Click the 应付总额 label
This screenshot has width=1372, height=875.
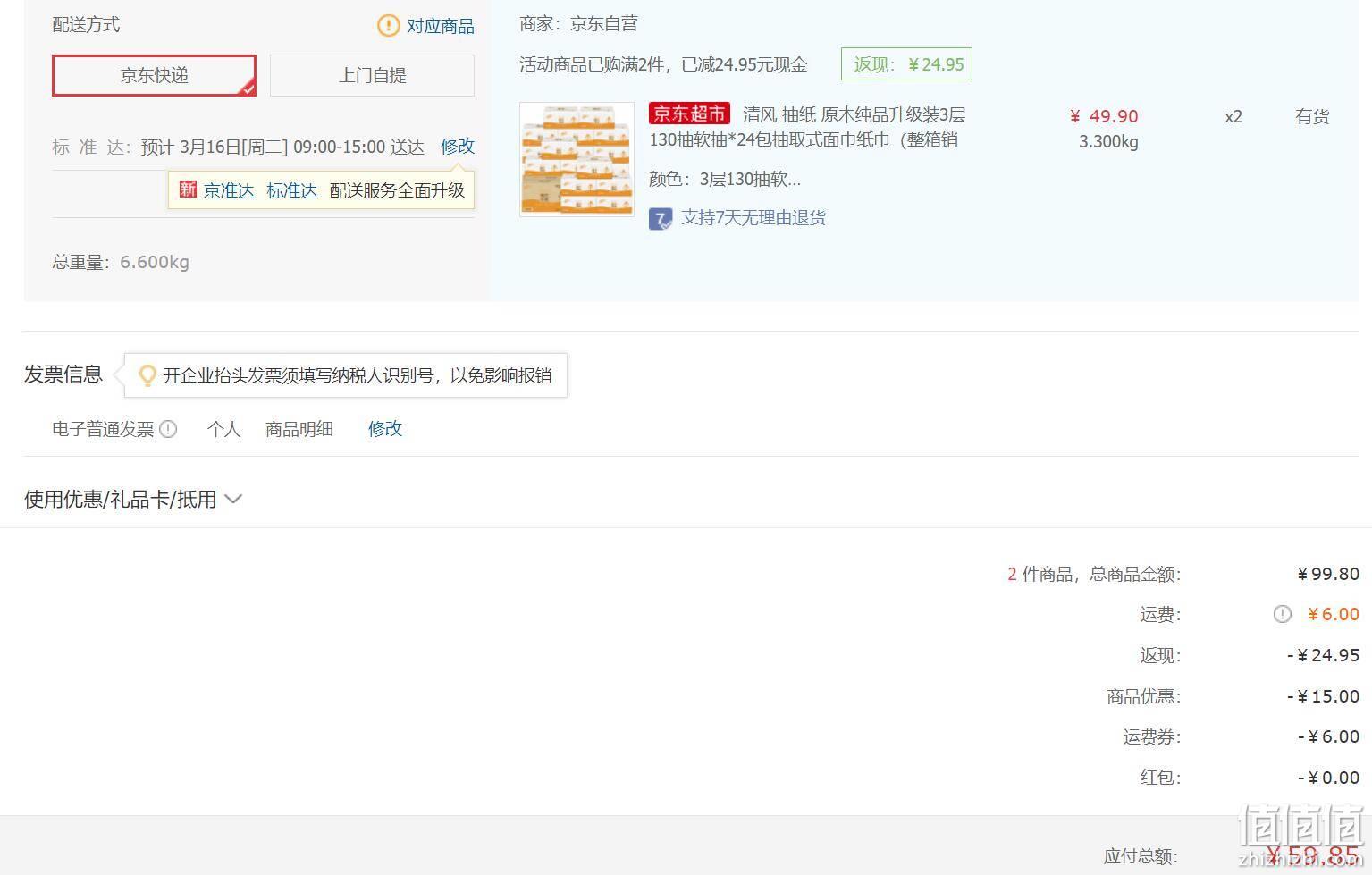(1141, 856)
